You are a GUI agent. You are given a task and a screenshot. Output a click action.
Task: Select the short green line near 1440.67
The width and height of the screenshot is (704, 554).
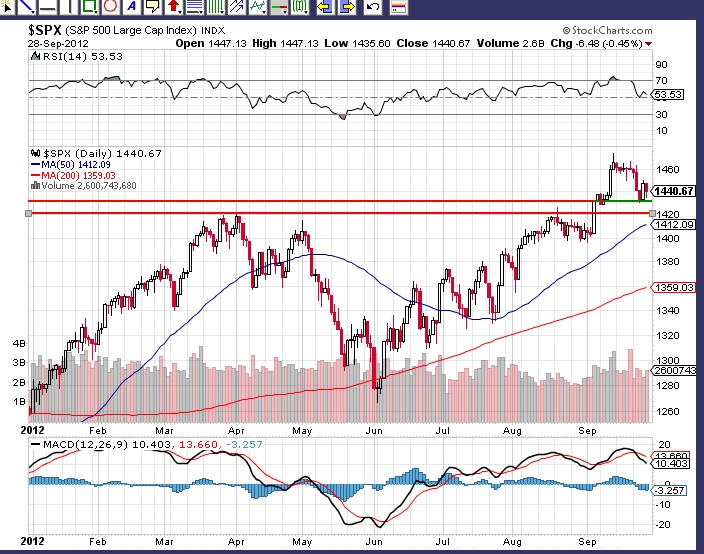pos(625,201)
